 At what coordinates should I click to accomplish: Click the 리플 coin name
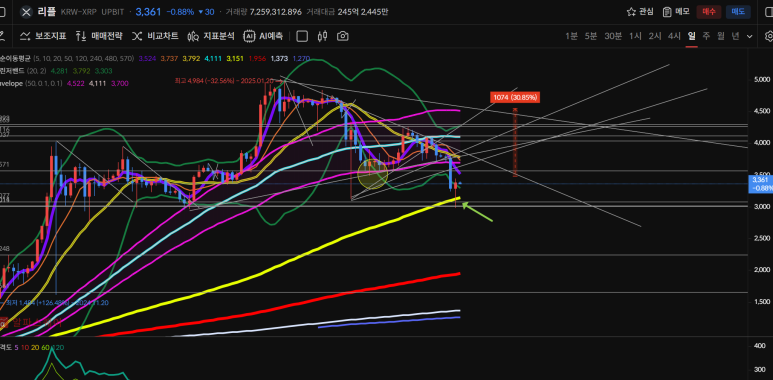[x=46, y=12]
